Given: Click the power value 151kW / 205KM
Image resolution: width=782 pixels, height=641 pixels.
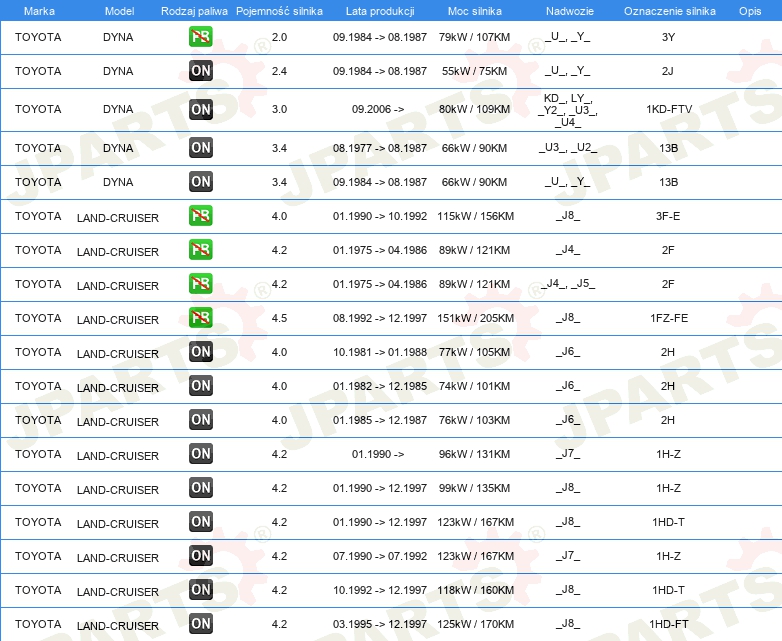Looking at the screenshot, I should click(475, 318).
